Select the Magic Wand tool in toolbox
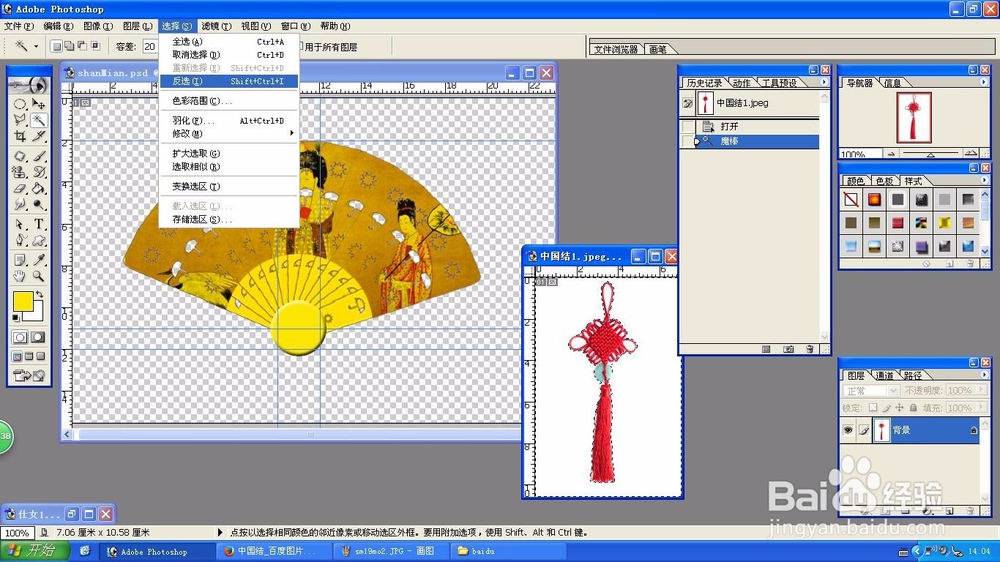 pos(39,120)
